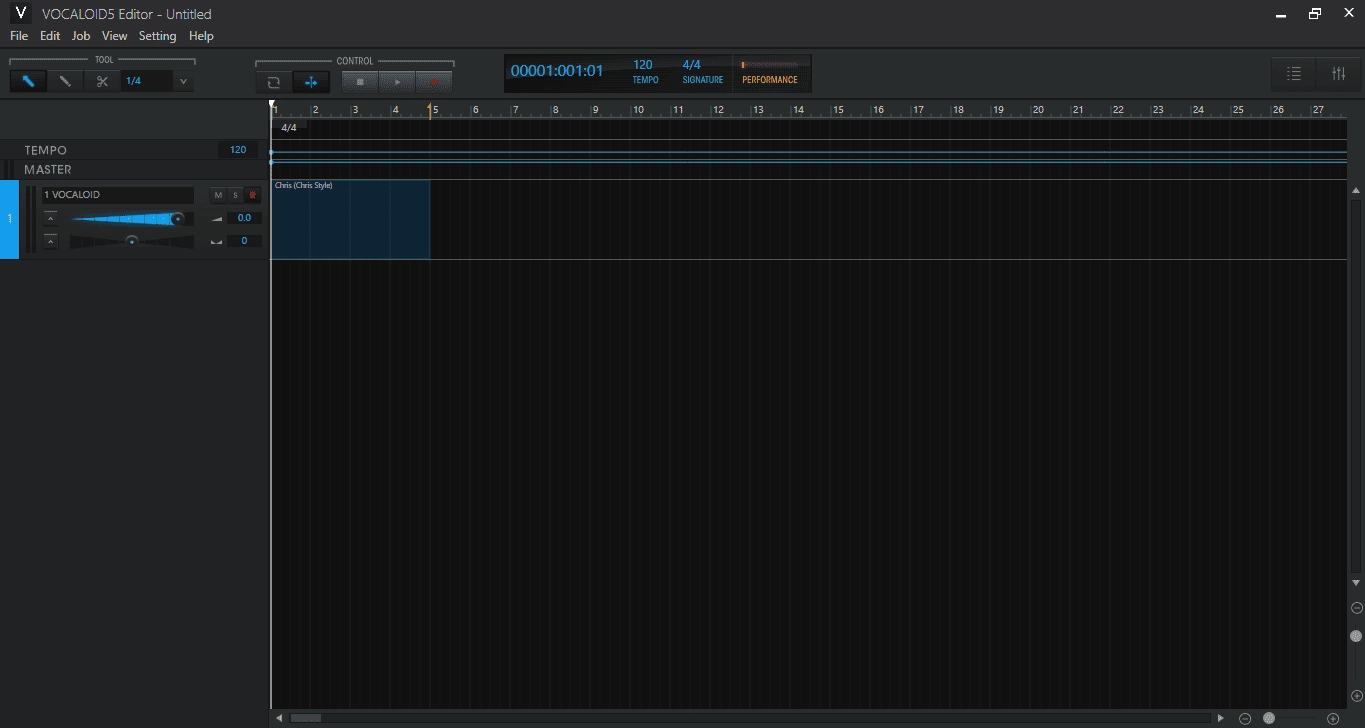The width and height of the screenshot is (1365, 728).
Task: Click bar 9 on the timeline ruler
Action: (596, 110)
